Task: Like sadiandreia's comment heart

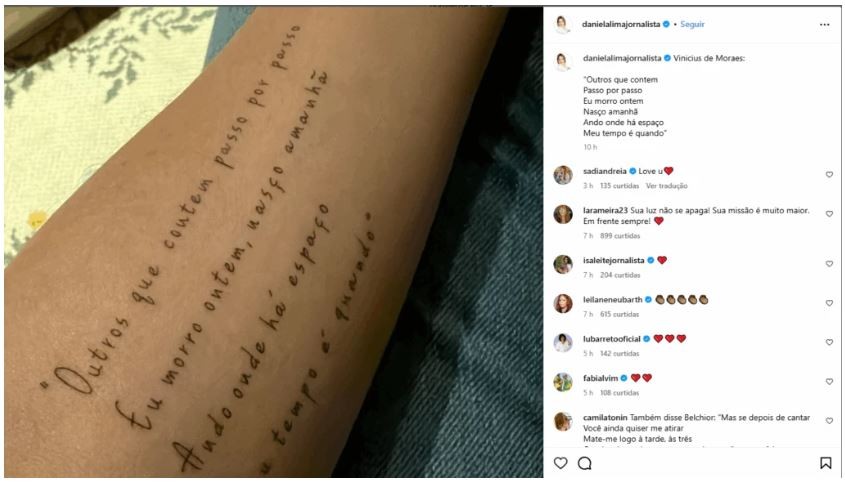Action: 829,175
